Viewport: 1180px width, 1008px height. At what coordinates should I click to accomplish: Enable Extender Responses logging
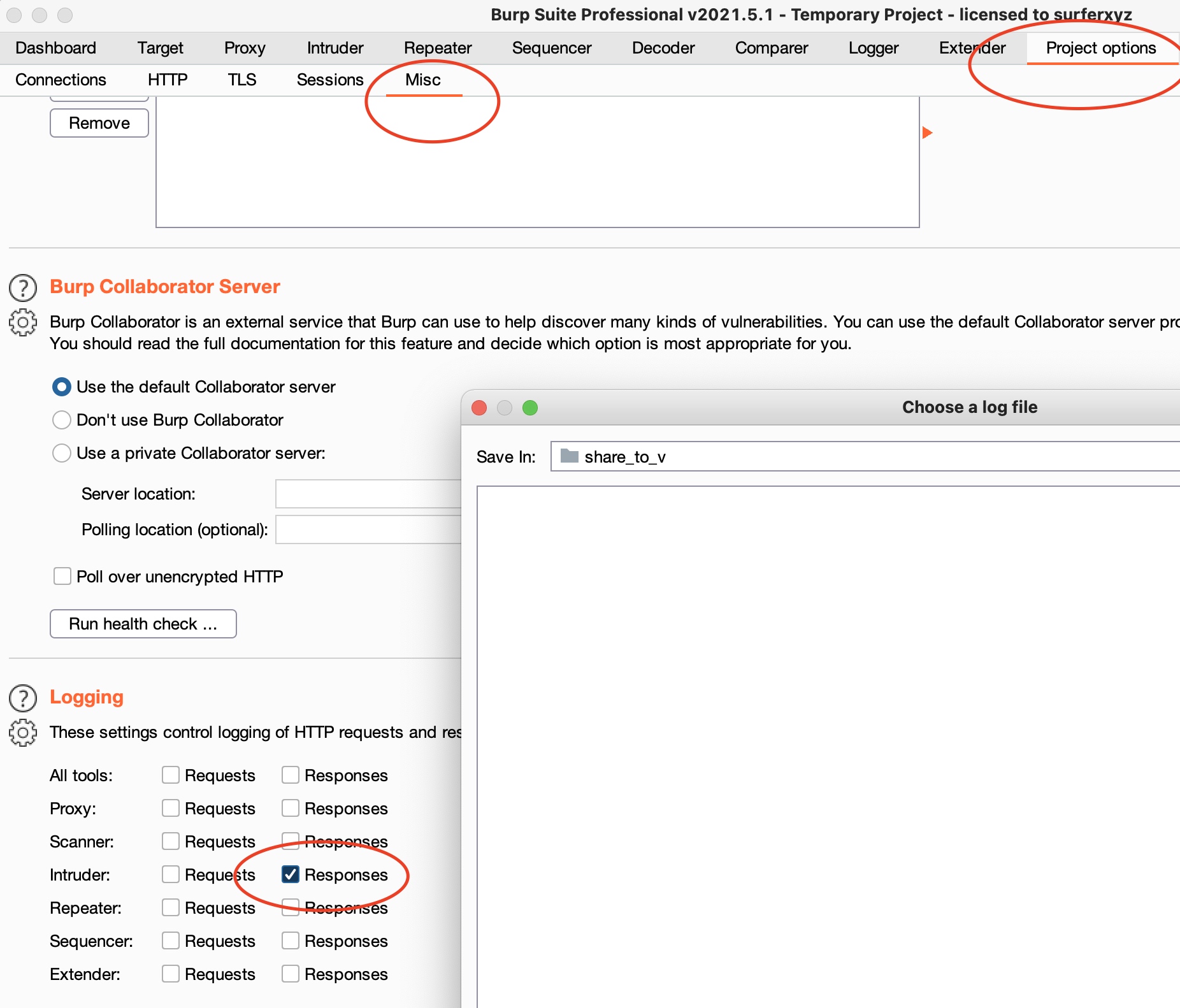coord(291,974)
